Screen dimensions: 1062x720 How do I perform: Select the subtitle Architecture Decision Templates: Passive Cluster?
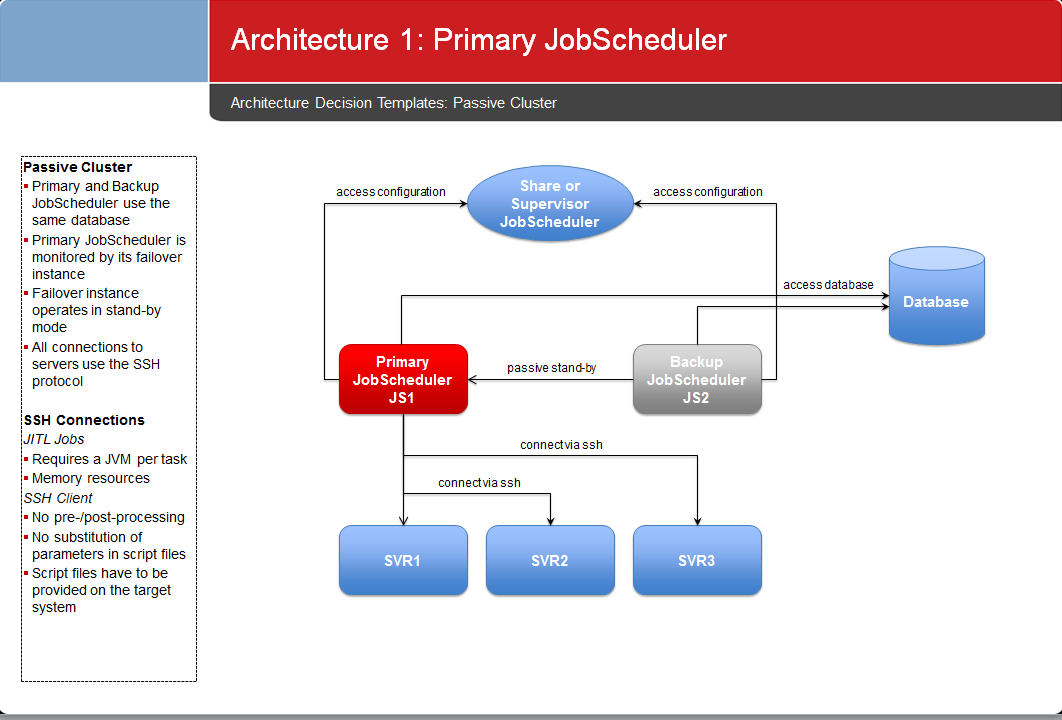point(394,103)
